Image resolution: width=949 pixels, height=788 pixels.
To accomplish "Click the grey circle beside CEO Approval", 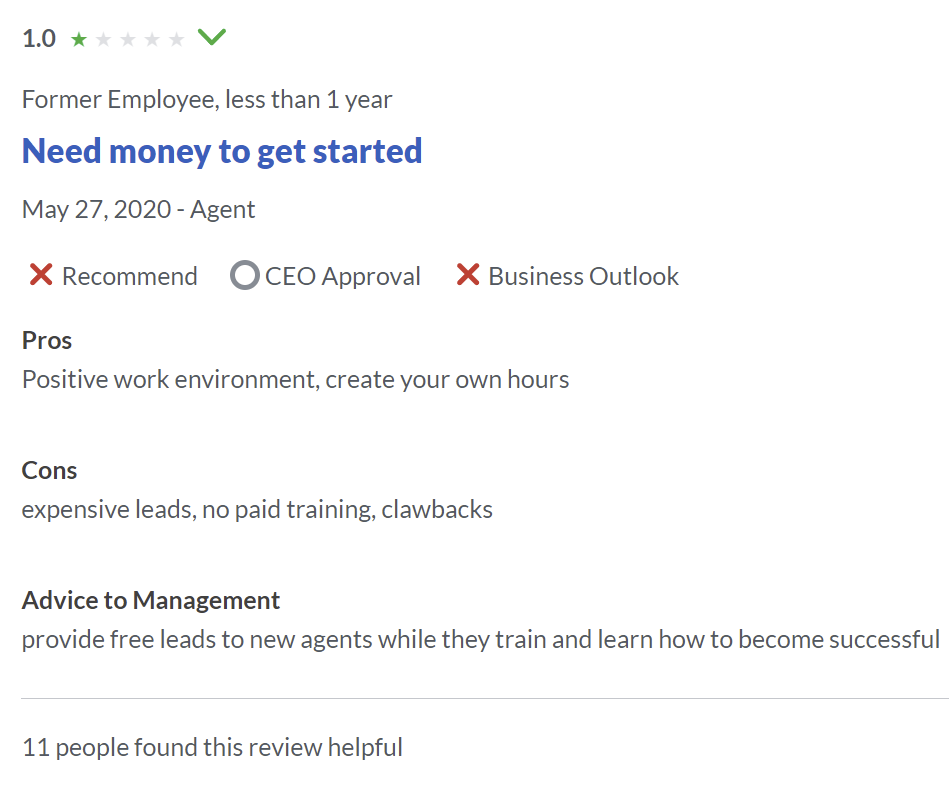I will [x=244, y=275].
